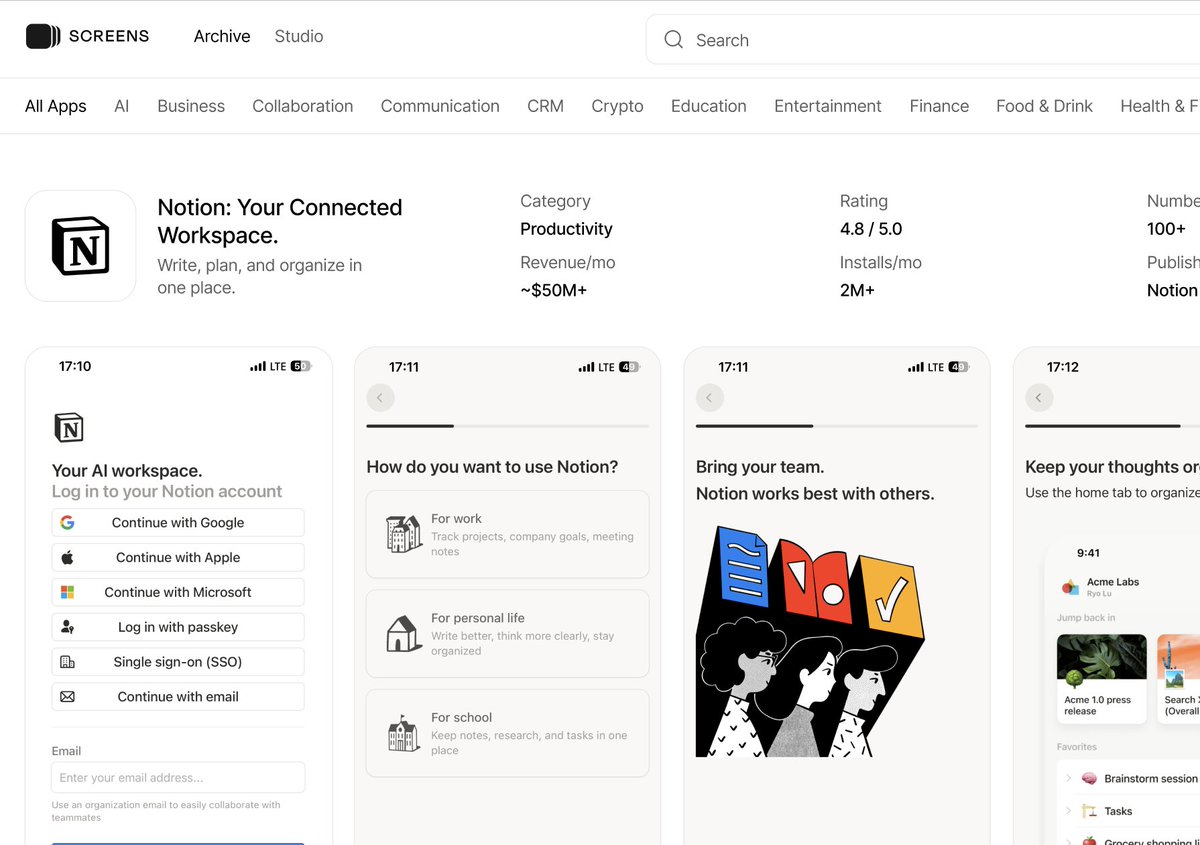The image size is (1200, 845).
Task: Select the Crypto category
Action: click(617, 106)
